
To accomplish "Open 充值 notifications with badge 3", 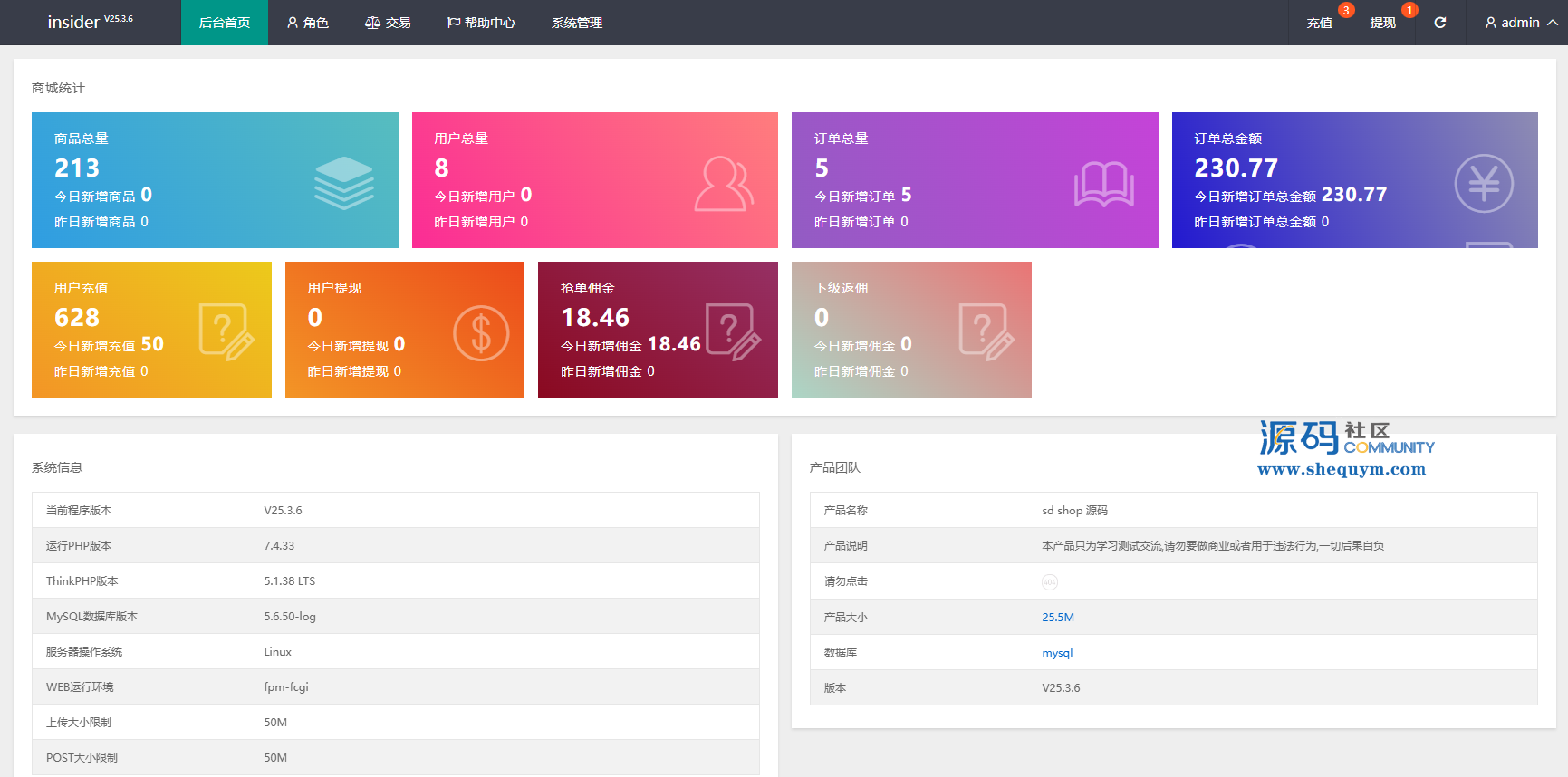I will (1319, 23).
